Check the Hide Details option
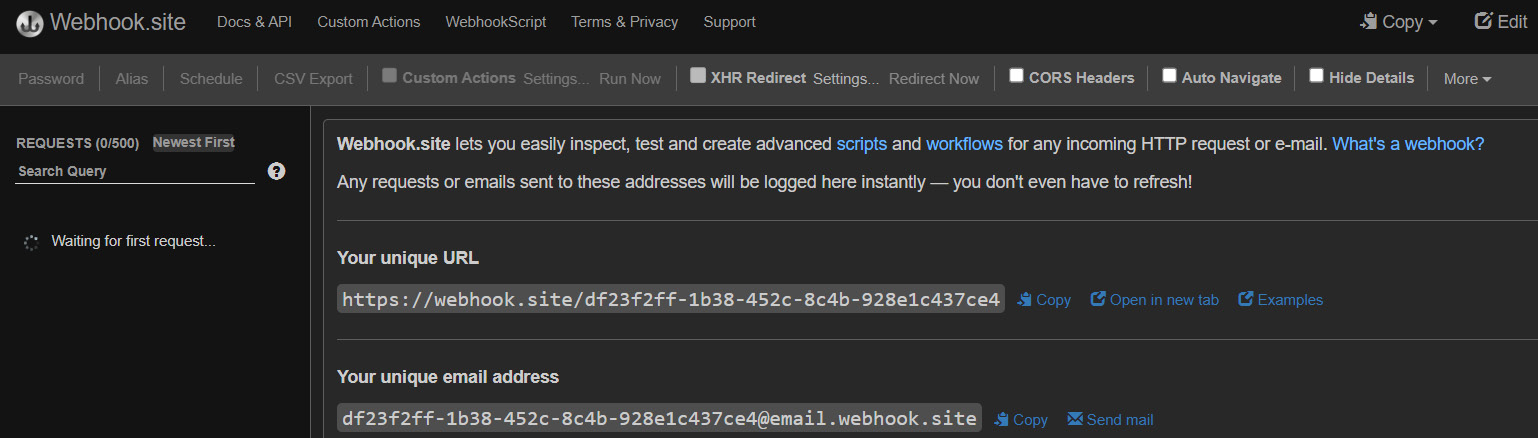This screenshot has width=1538, height=438. 1316,75
